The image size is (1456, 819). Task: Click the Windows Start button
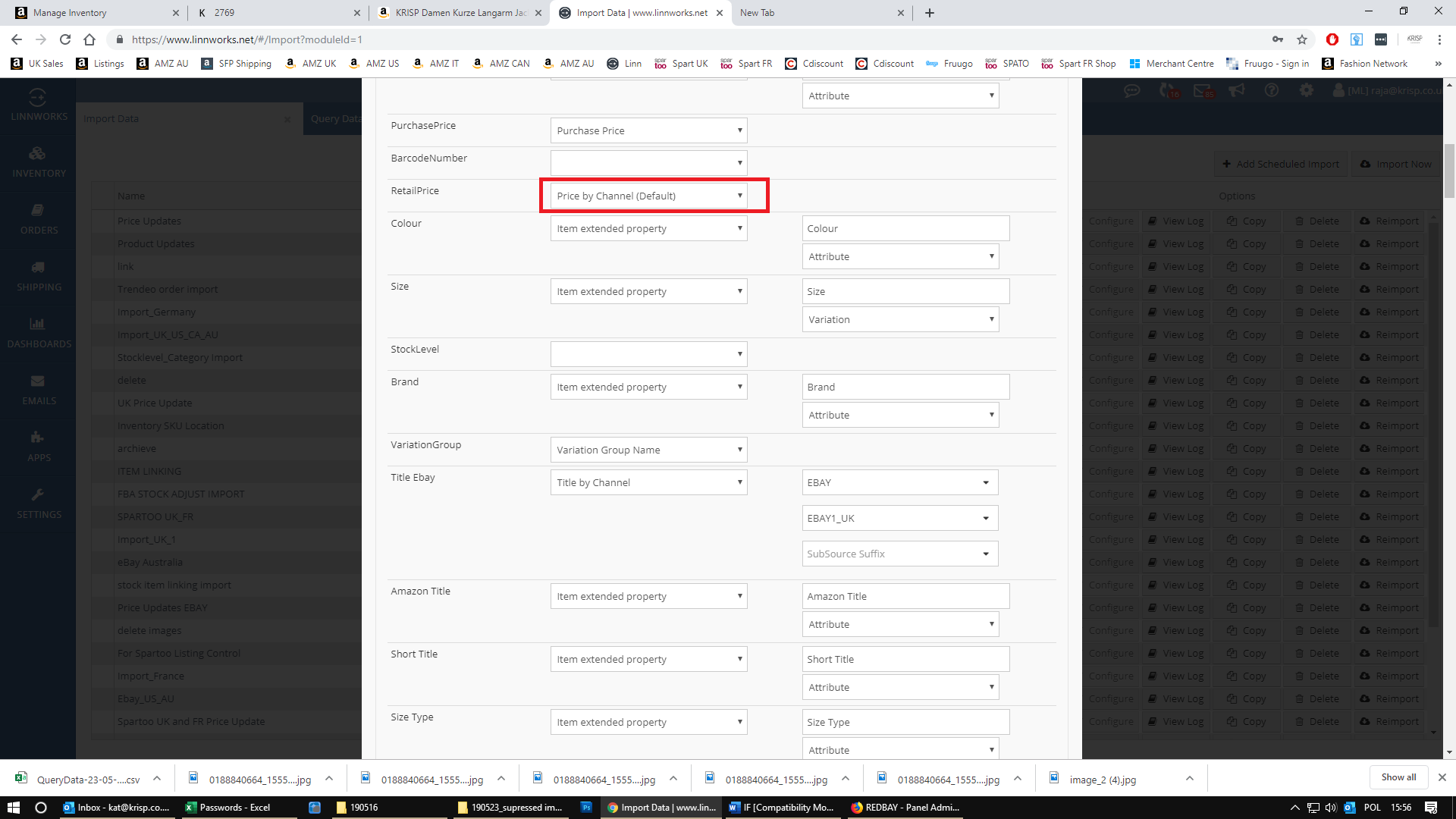13,808
